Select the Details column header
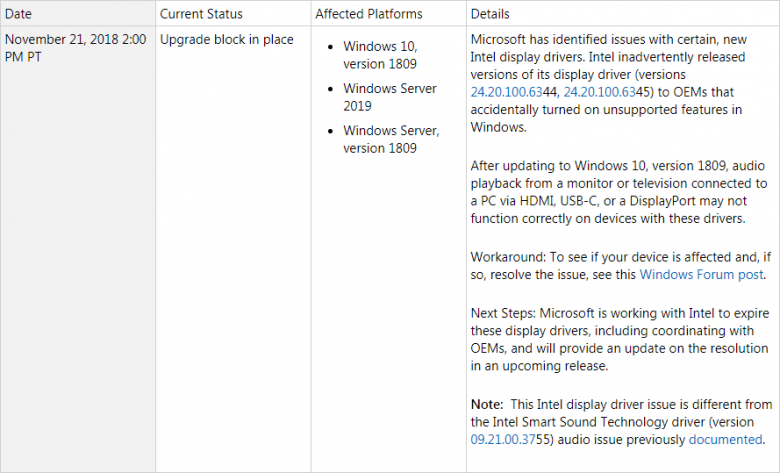 (623, 14)
